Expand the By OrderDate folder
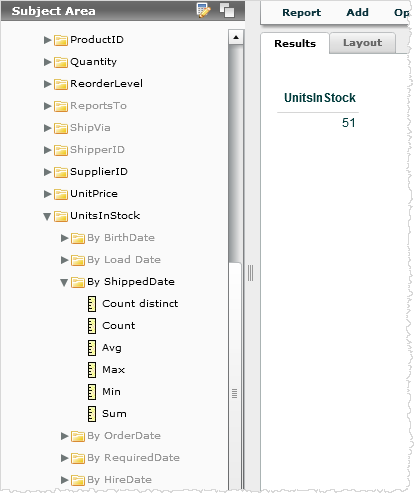Screen dimensions: 414x495 click(x=65, y=436)
